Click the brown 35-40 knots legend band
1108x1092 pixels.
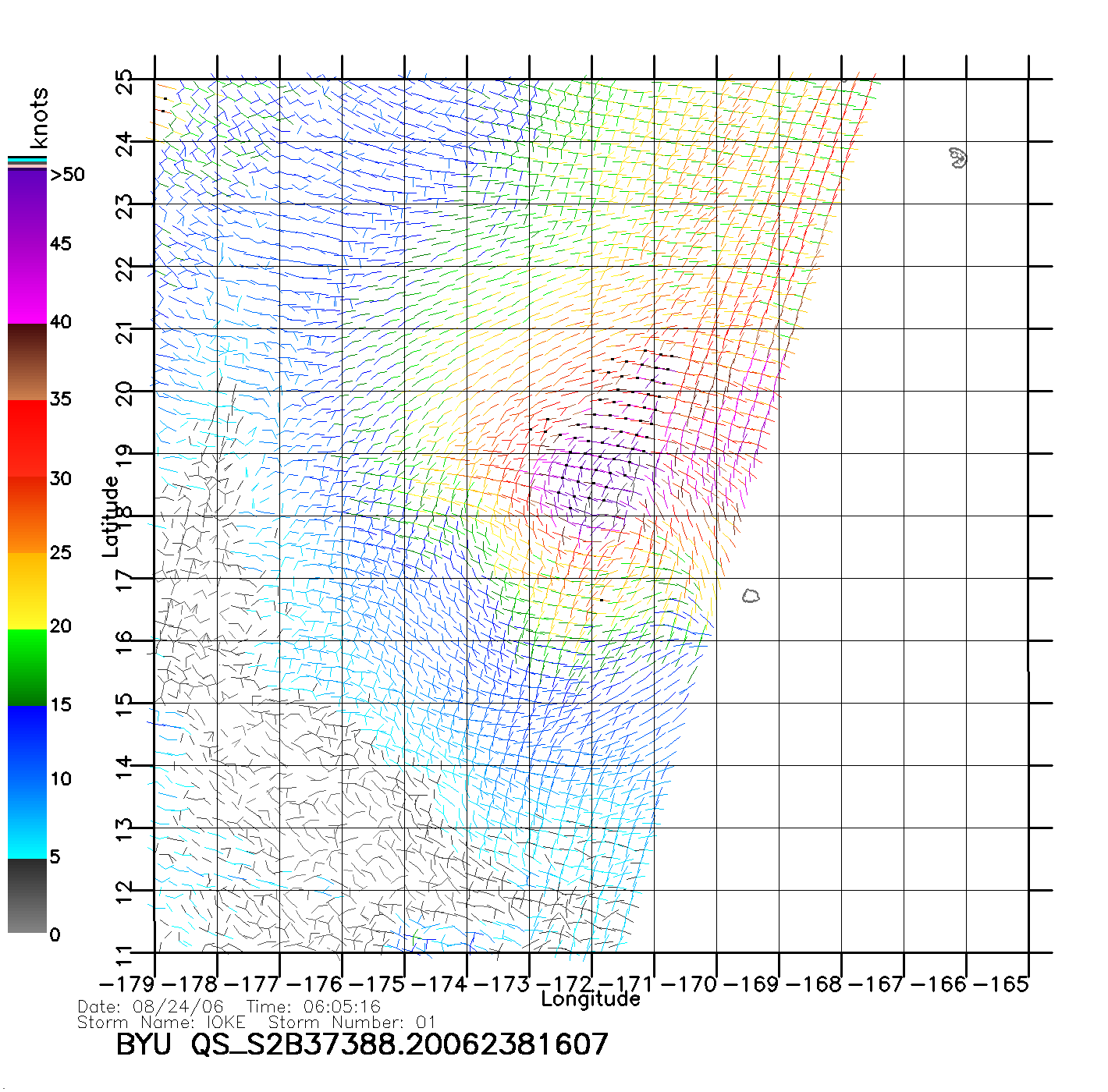click(27, 362)
